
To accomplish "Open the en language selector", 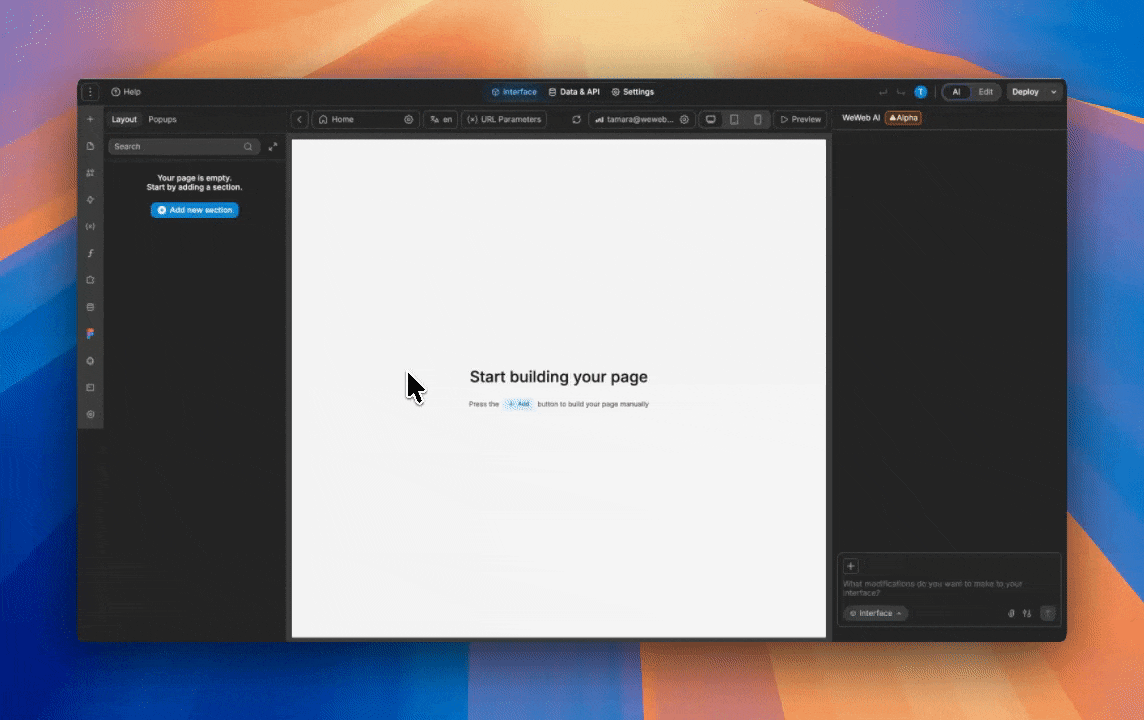I will (441, 120).
